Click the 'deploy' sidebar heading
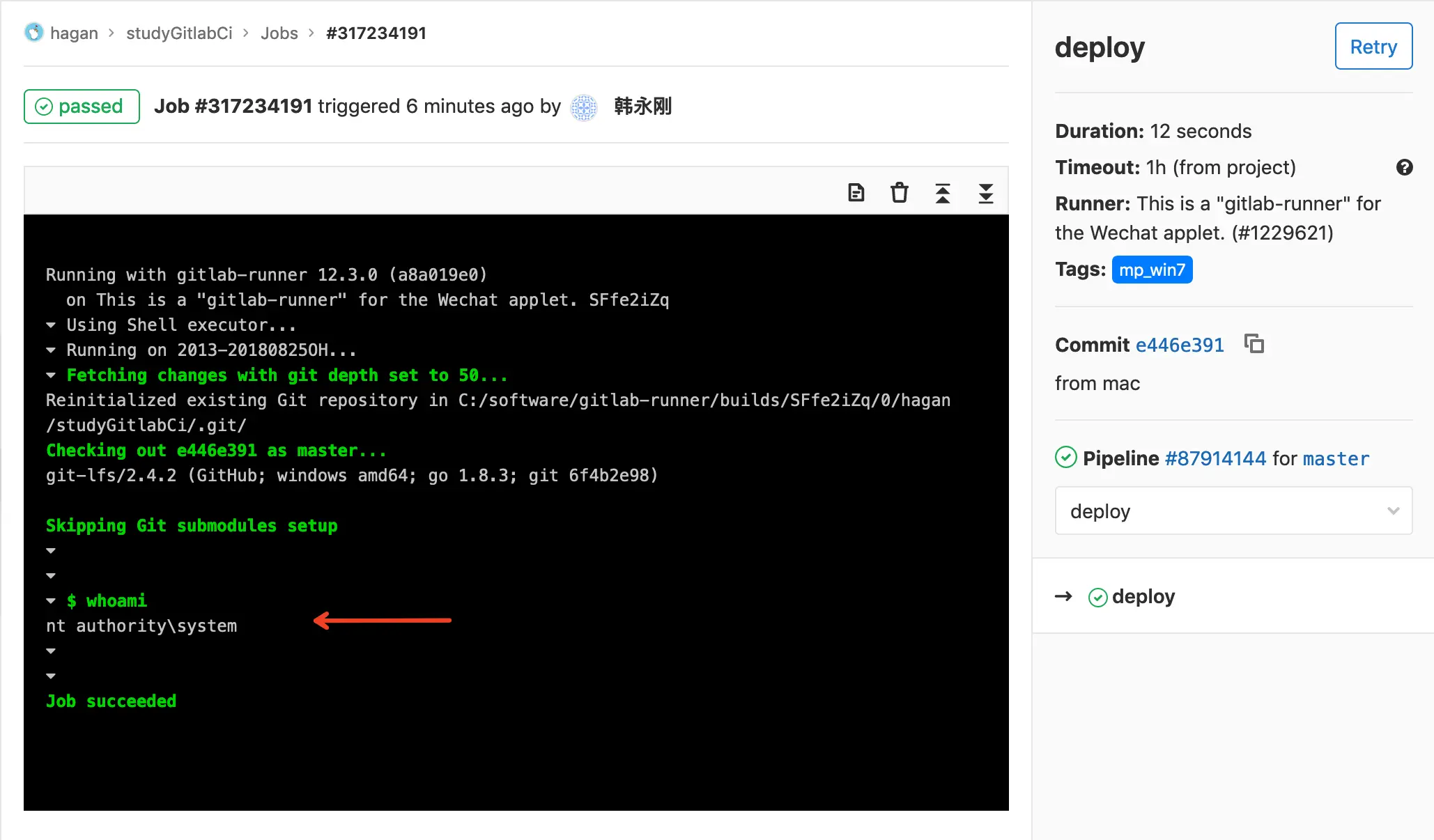This screenshot has height=840, width=1434. click(x=1100, y=47)
